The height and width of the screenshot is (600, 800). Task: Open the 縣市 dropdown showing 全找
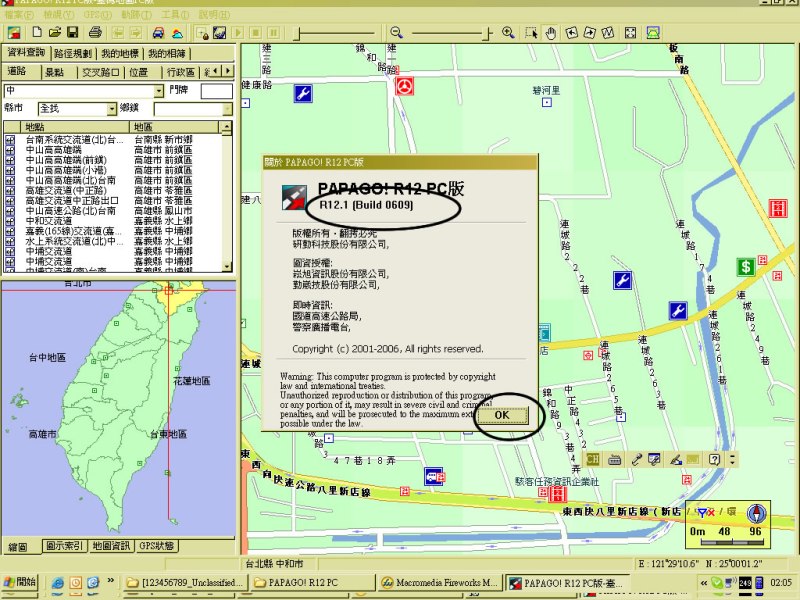tap(112, 109)
